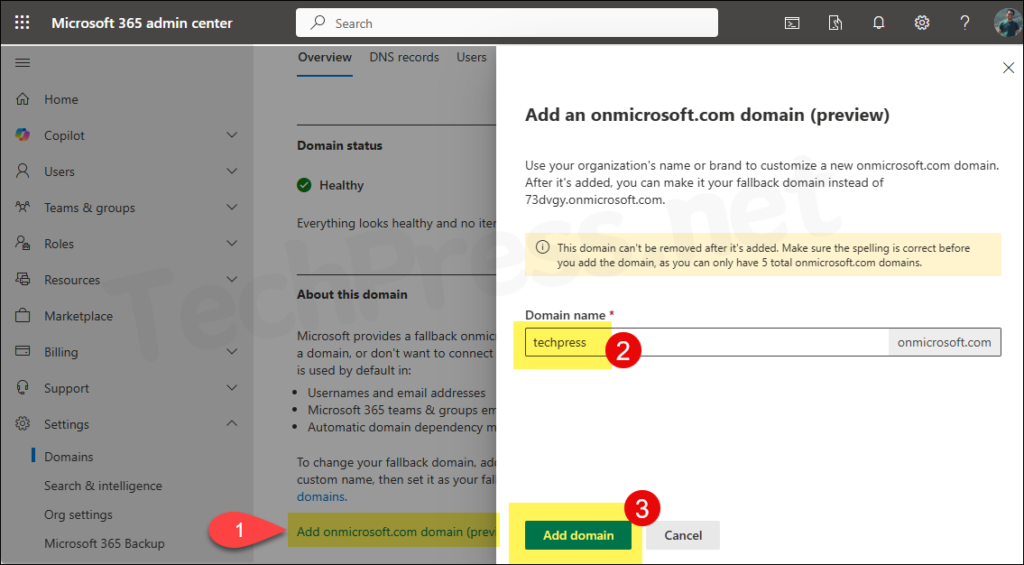Expand the Support menu chevron
1024x565 pixels.
[x=232, y=388]
